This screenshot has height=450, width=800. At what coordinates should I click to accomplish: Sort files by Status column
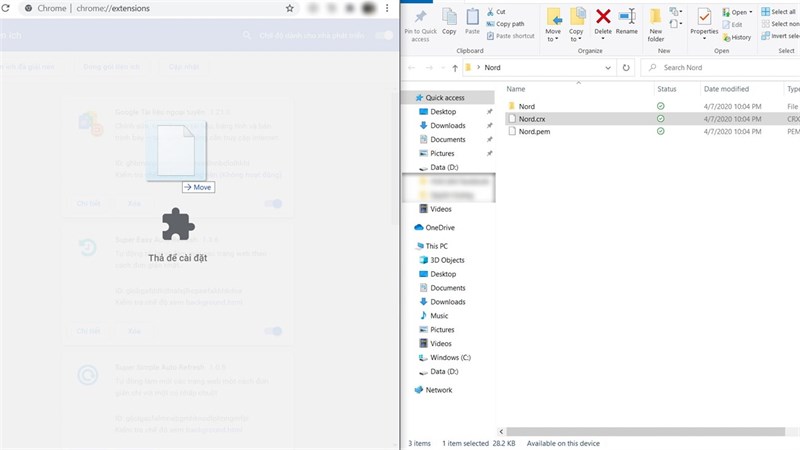(x=666, y=89)
